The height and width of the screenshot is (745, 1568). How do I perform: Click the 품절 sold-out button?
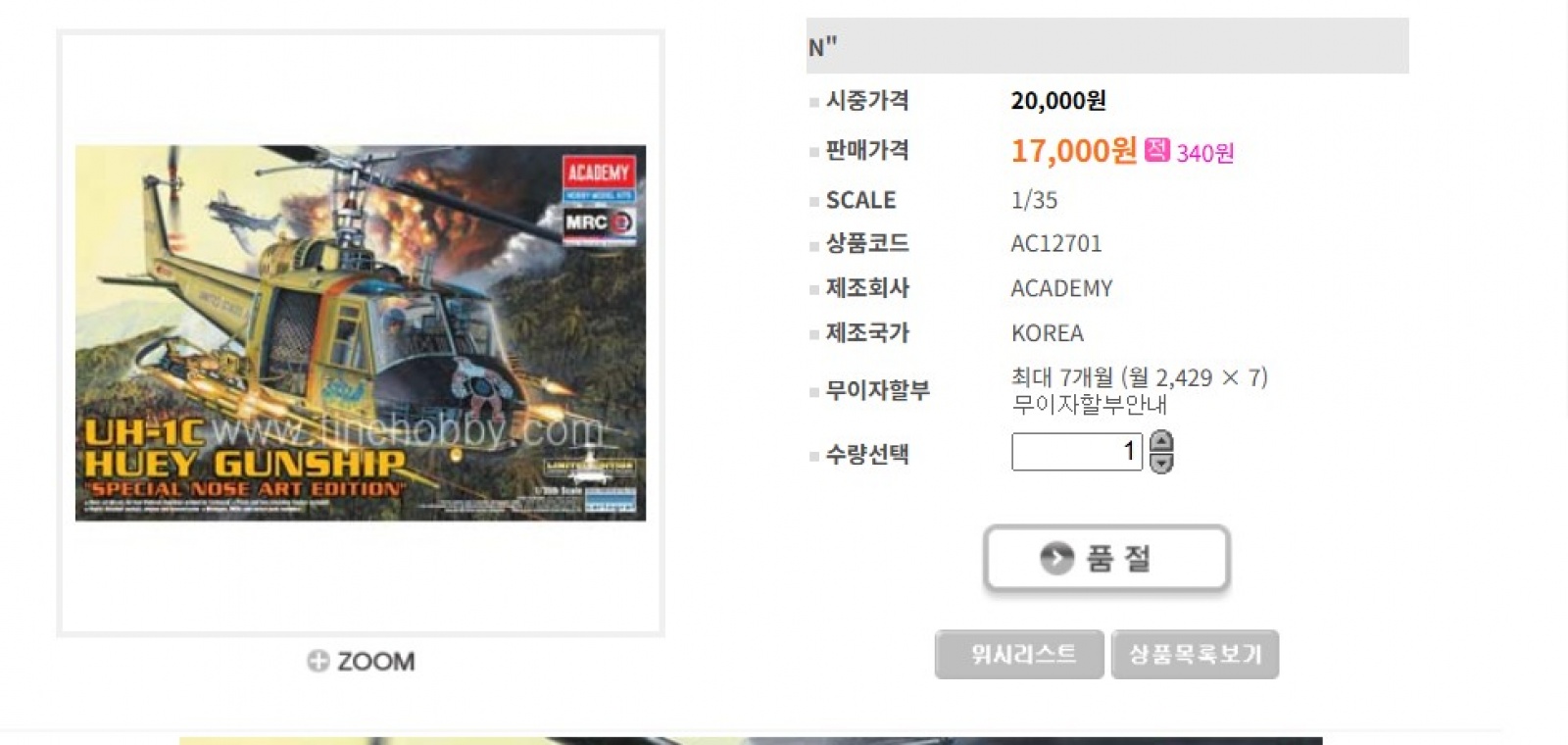coord(1106,559)
